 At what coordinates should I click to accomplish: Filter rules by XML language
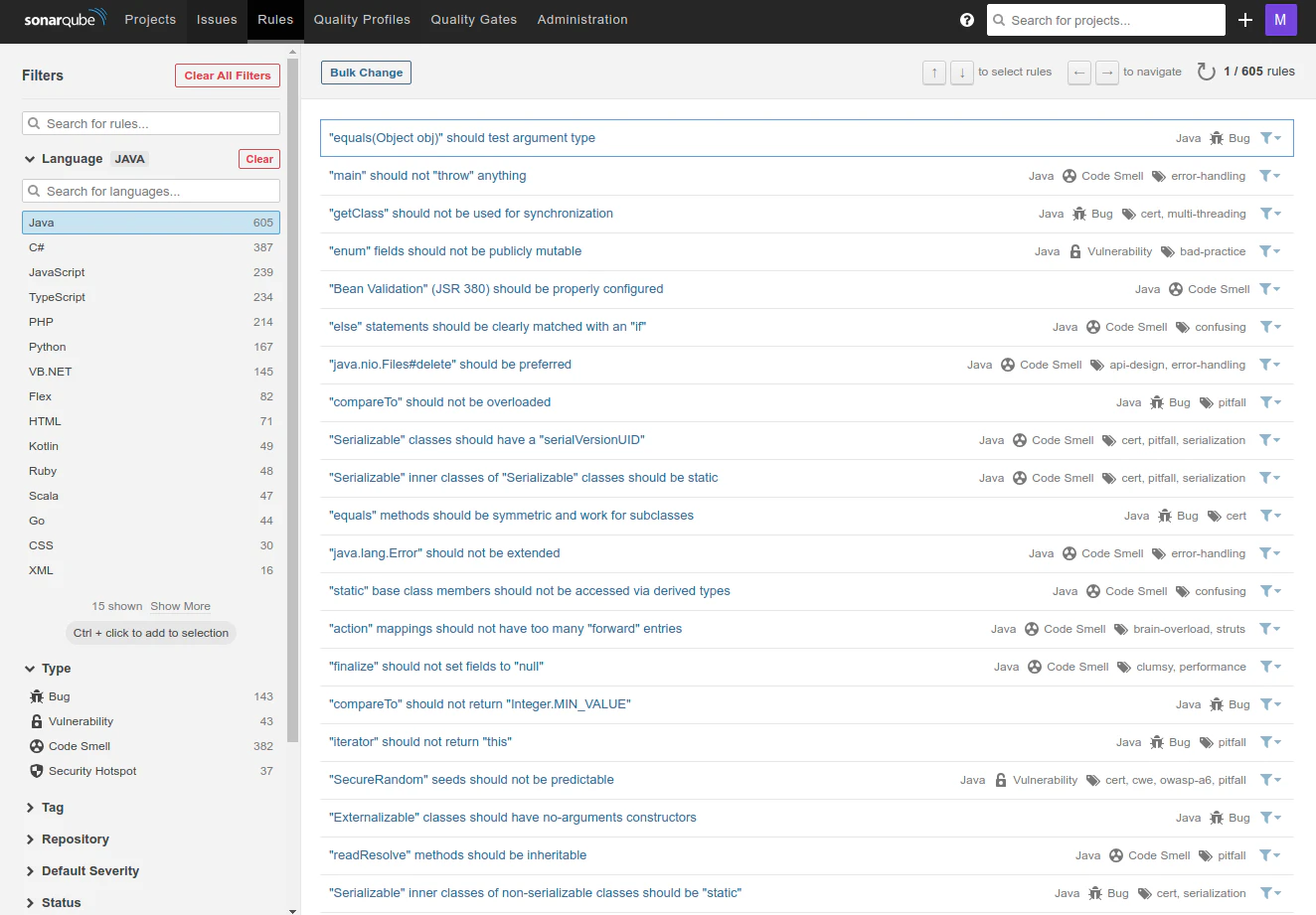pos(151,570)
